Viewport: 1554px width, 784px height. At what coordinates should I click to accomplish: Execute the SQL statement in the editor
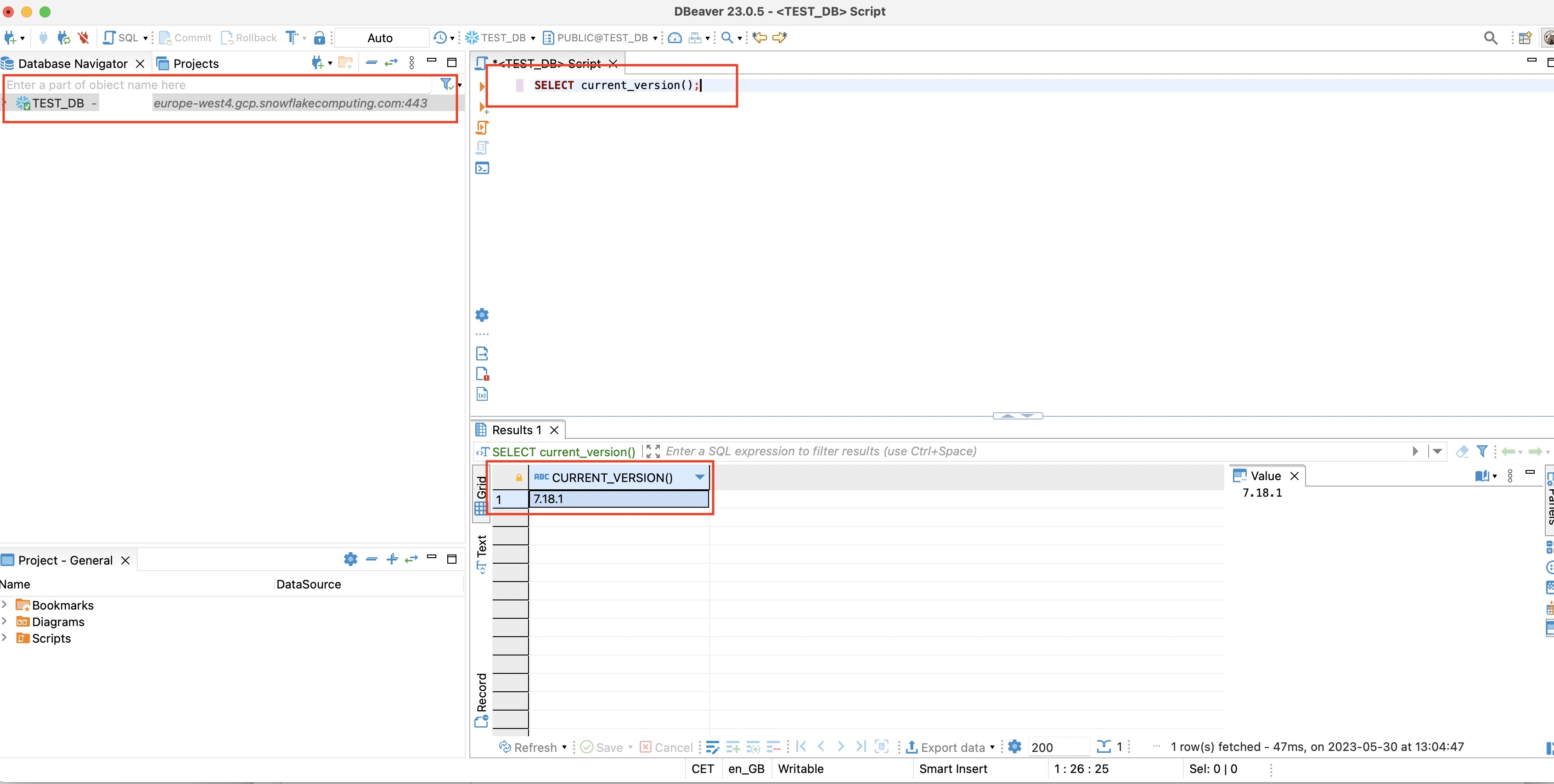pyautogui.click(x=482, y=86)
